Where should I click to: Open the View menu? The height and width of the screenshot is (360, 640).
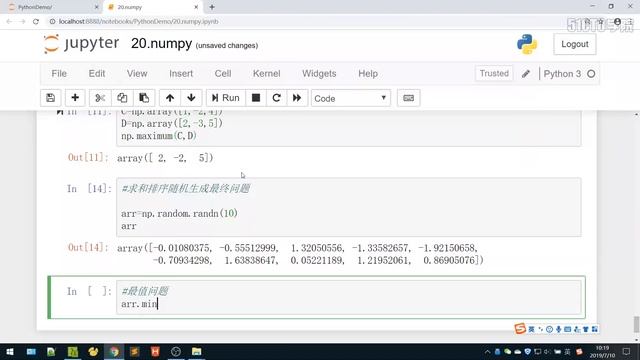(x=137, y=73)
